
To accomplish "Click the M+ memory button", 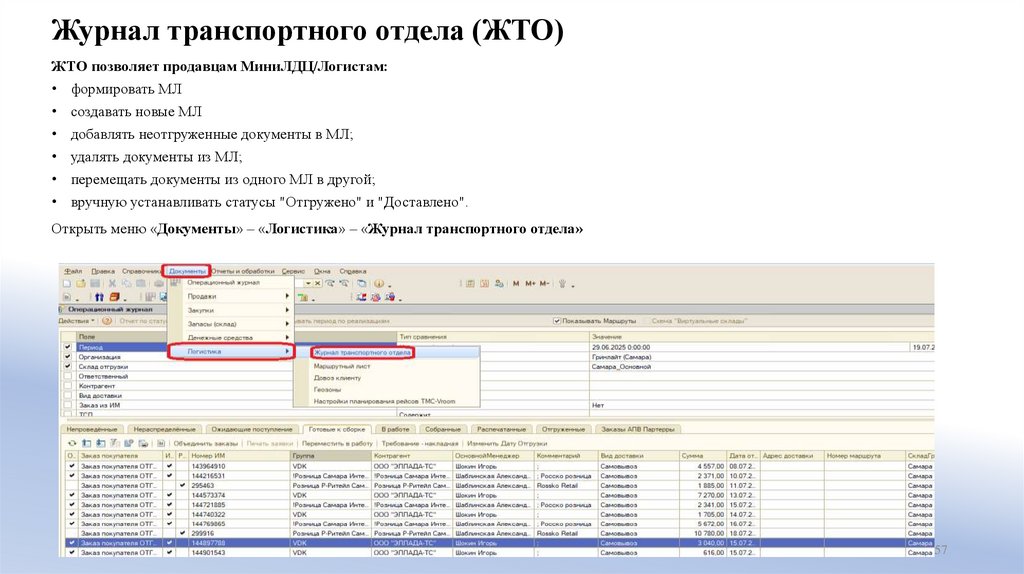I will coord(530,283).
